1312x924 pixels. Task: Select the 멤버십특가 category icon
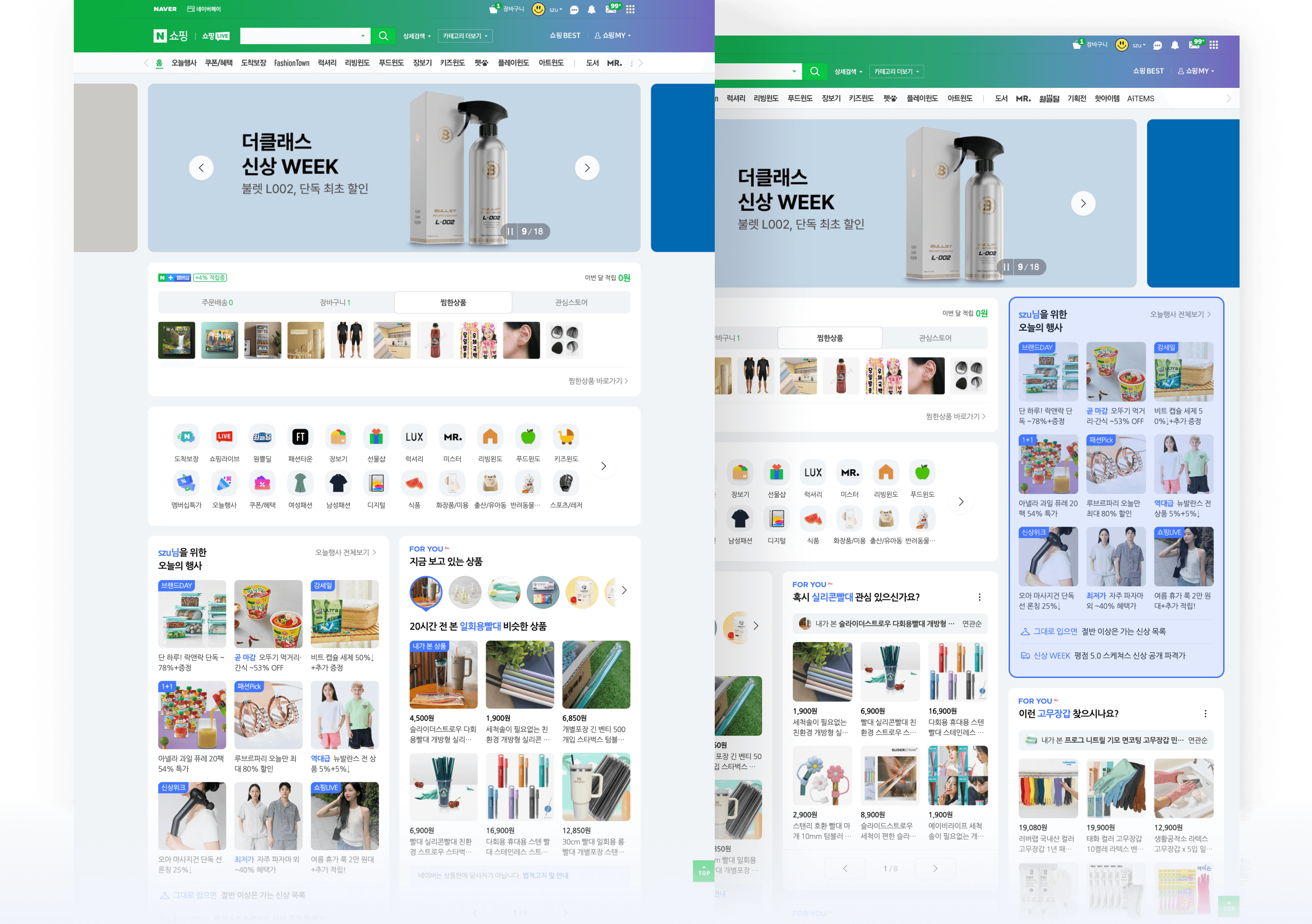186,483
